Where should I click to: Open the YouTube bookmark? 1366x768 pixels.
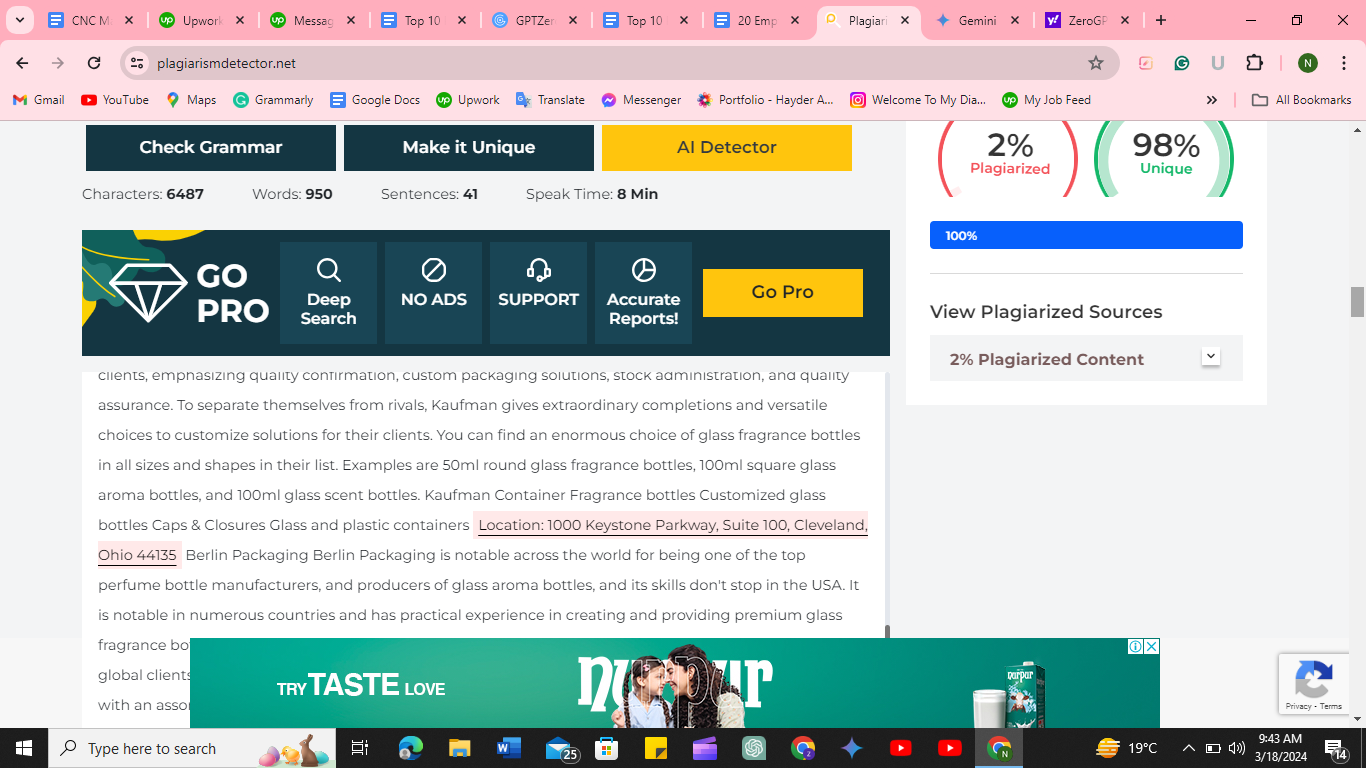click(x=115, y=100)
